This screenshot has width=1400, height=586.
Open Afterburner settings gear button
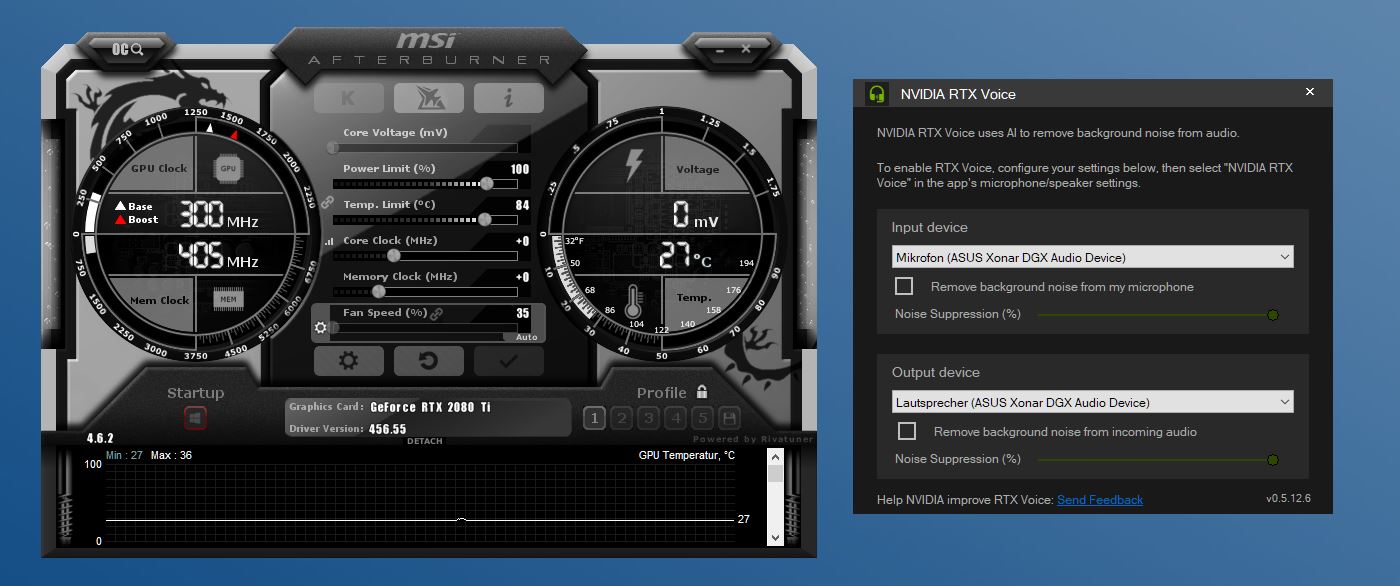(x=348, y=361)
